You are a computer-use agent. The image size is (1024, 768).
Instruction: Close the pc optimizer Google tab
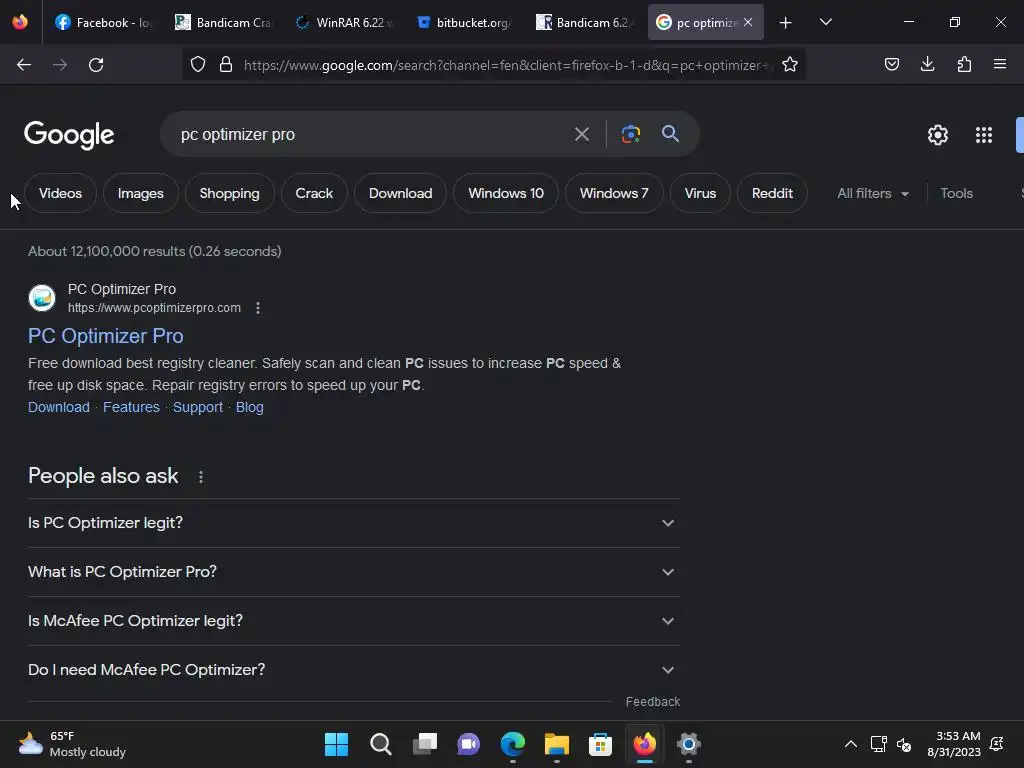click(x=748, y=22)
